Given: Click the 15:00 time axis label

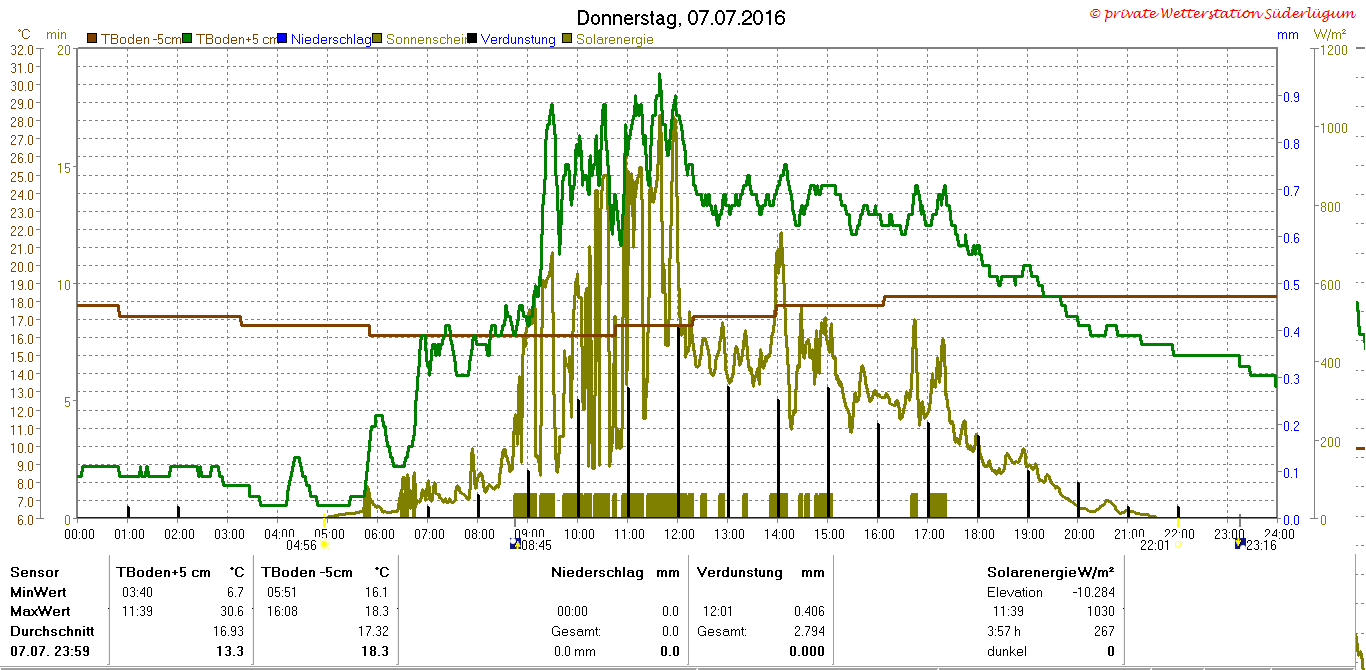Looking at the screenshot, I should 828,533.
